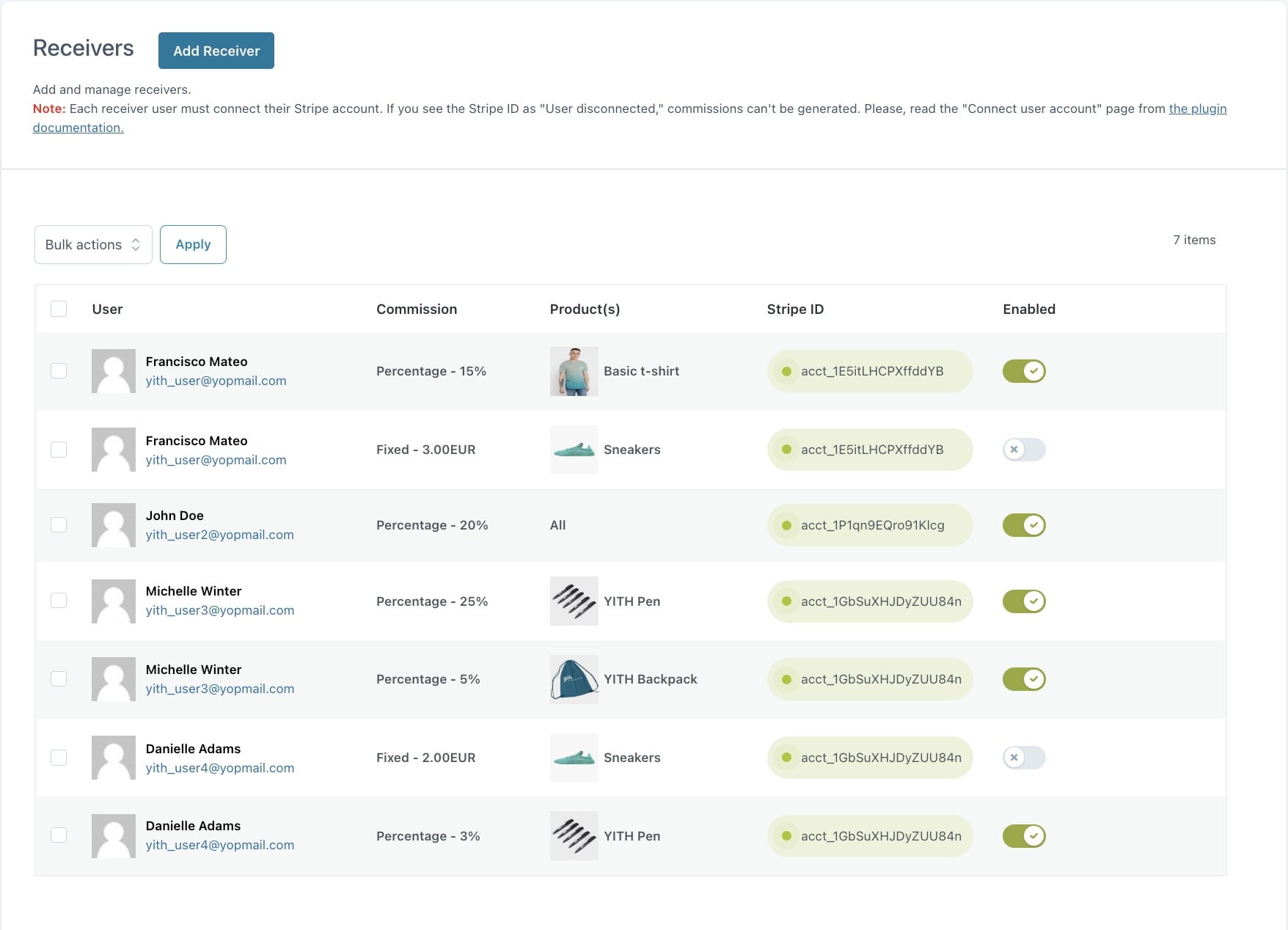Click John Doe's user avatar icon
Image resolution: width=1288 pixels, height=930 pixels.
113,525
